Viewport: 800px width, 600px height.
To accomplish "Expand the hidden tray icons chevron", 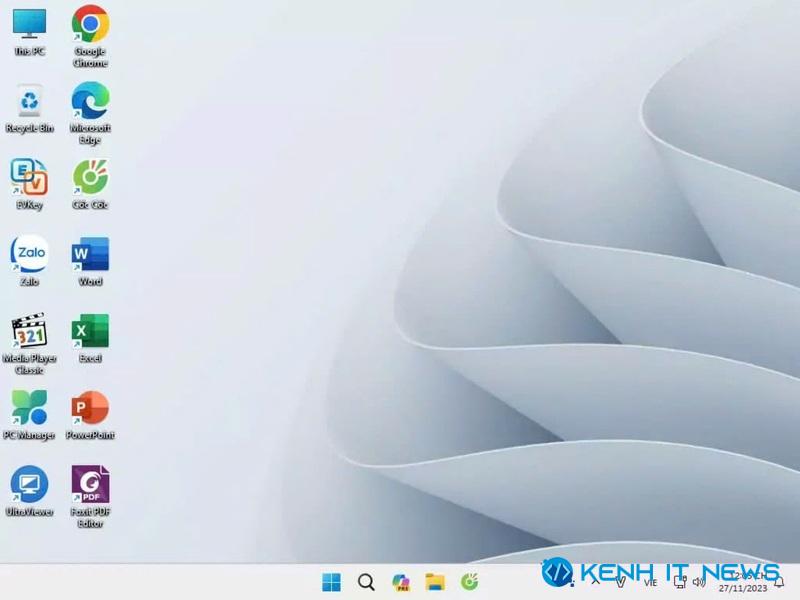I will (x=595, y=582).
